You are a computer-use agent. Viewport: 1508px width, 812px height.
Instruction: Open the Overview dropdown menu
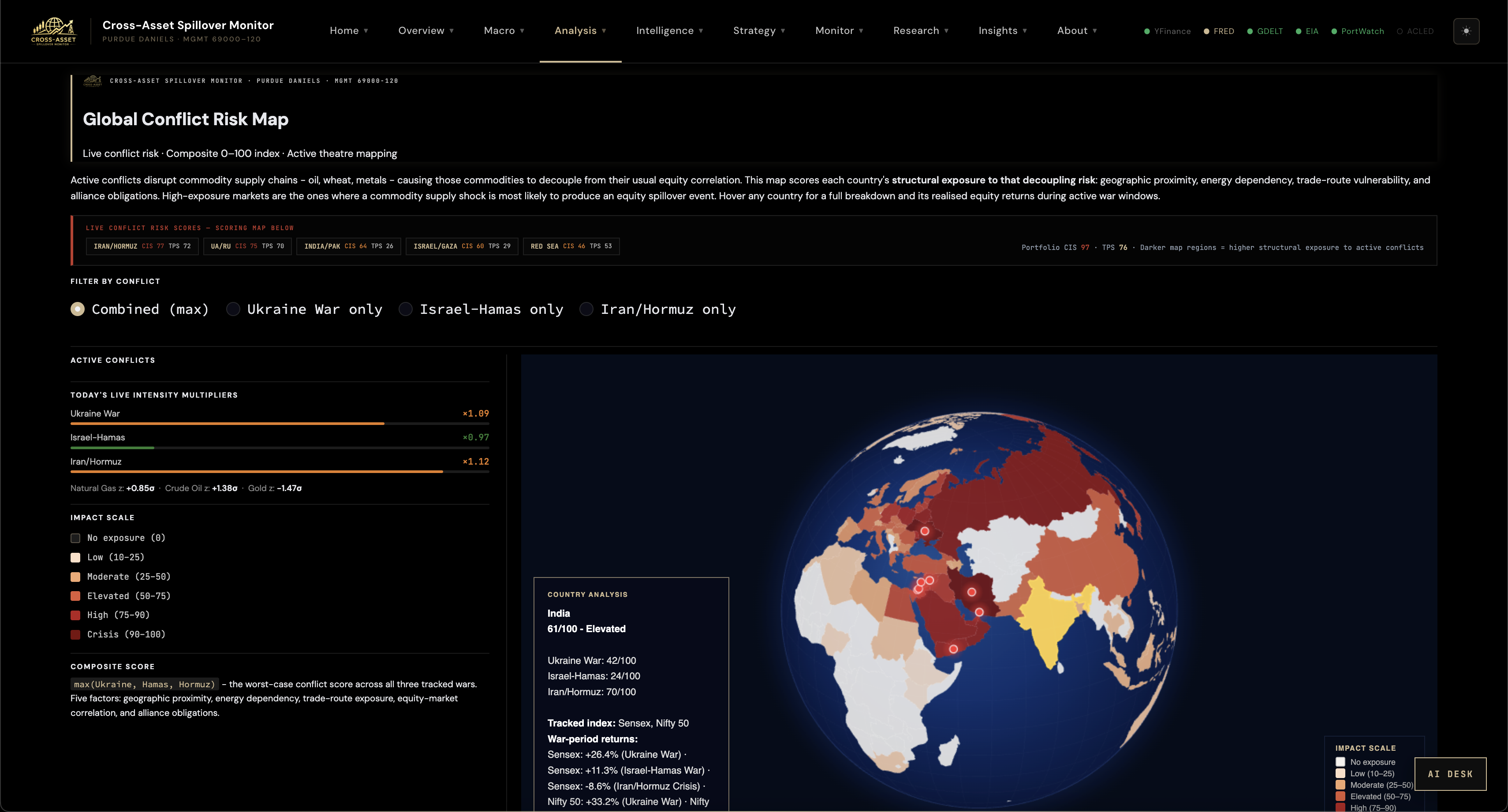pos(426,30)
